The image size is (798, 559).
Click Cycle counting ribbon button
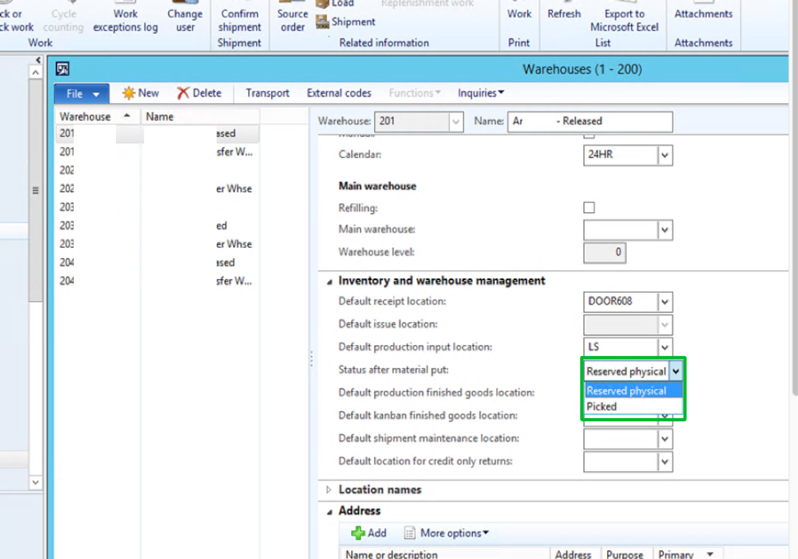64,20
